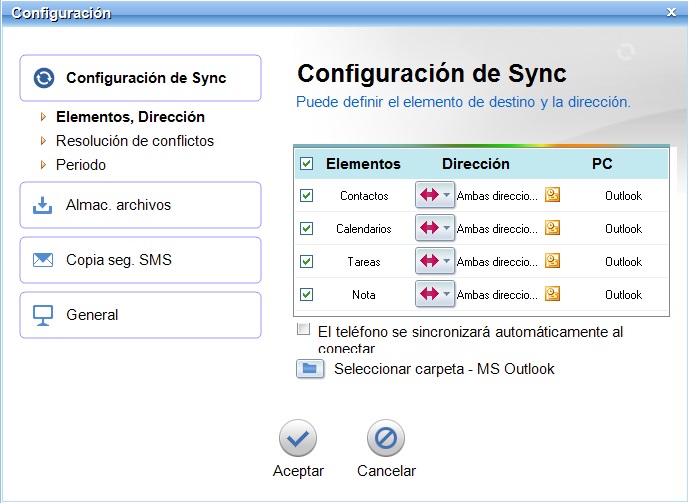Screen dimensions: 689x503
Task: Click the Outlook icon in the Contactos row
Action: (552, 195)
